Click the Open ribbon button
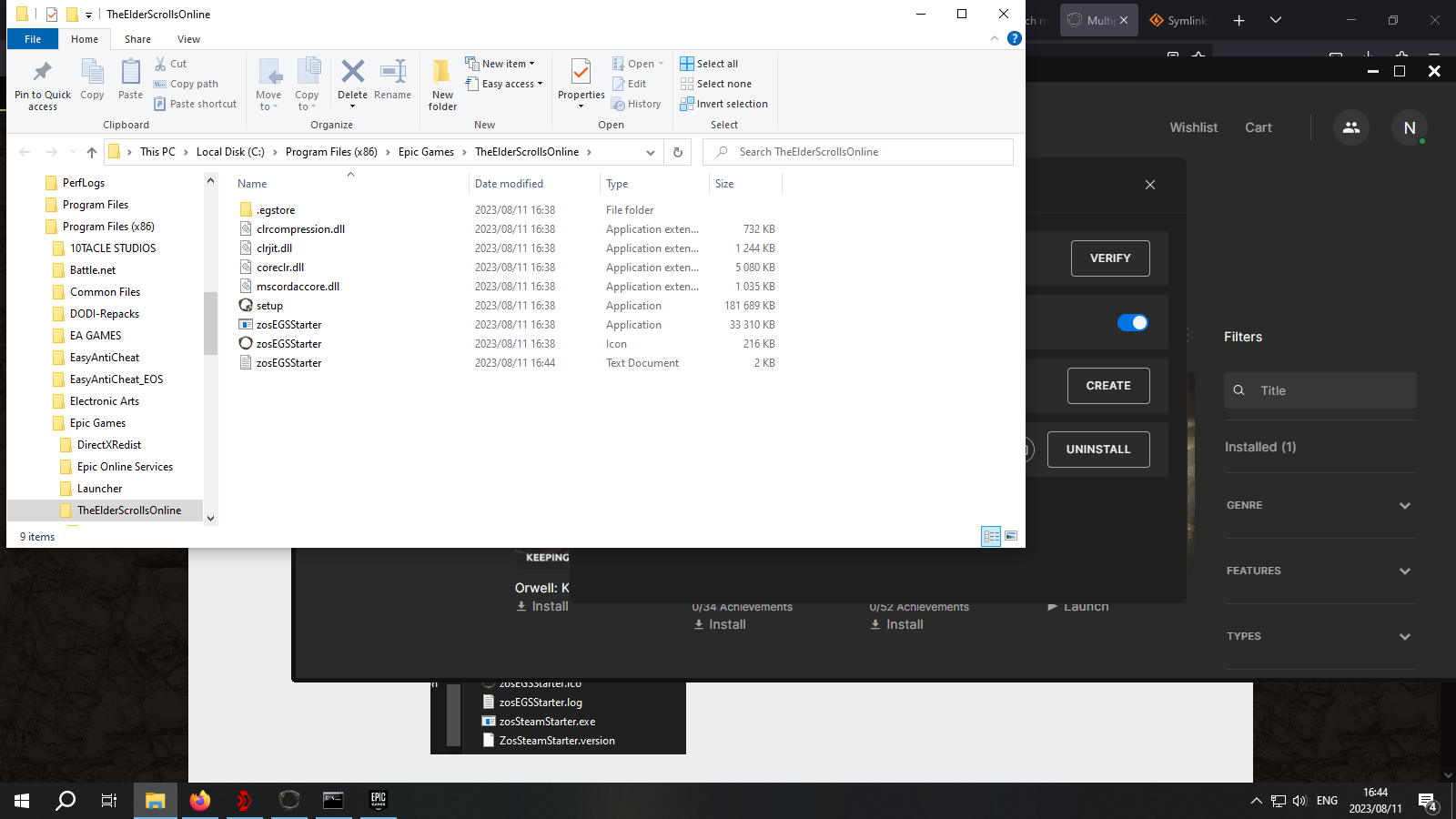 click(638, 64)
